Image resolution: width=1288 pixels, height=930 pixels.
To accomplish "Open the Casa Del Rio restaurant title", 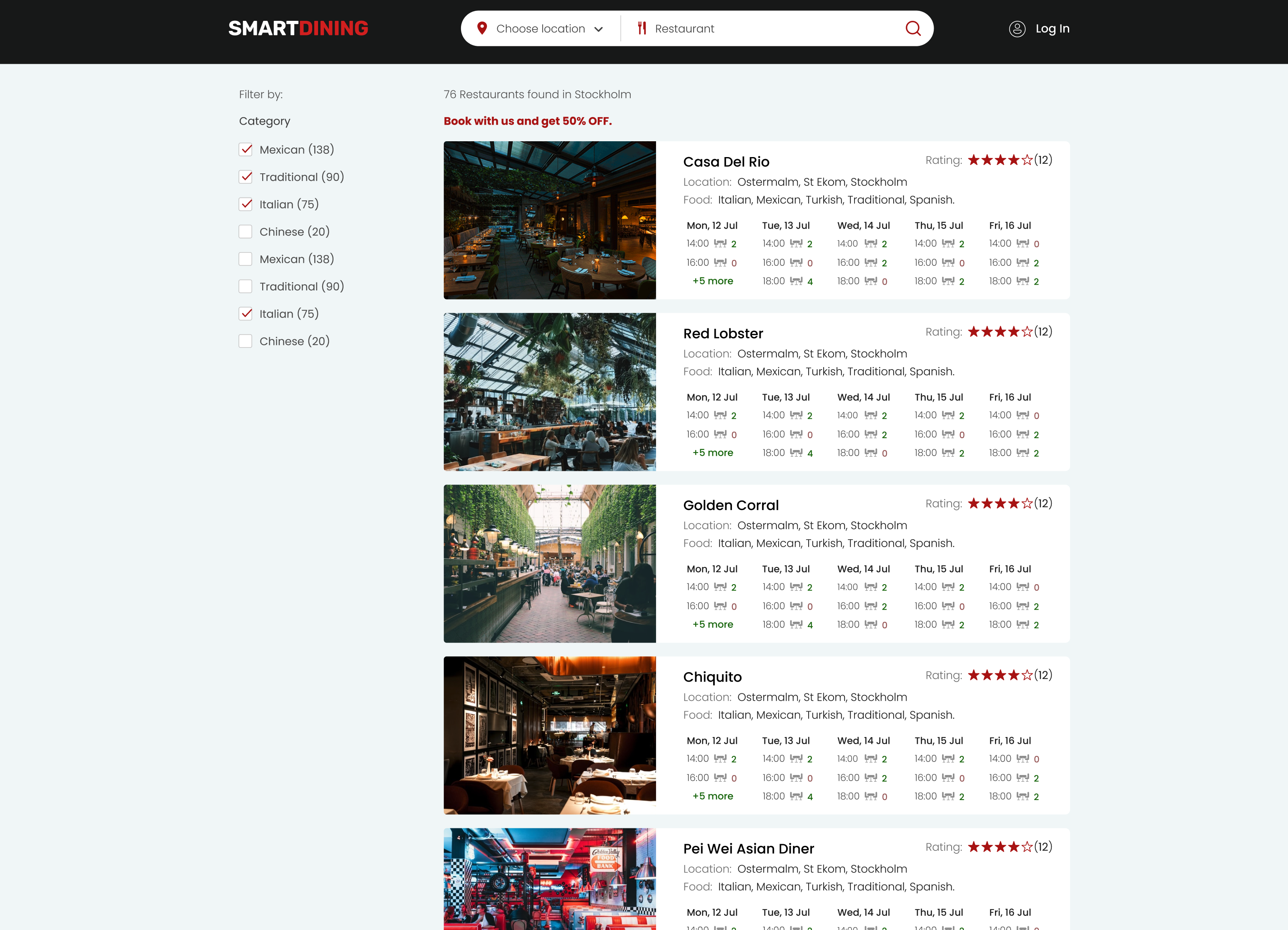I will 727,162.
